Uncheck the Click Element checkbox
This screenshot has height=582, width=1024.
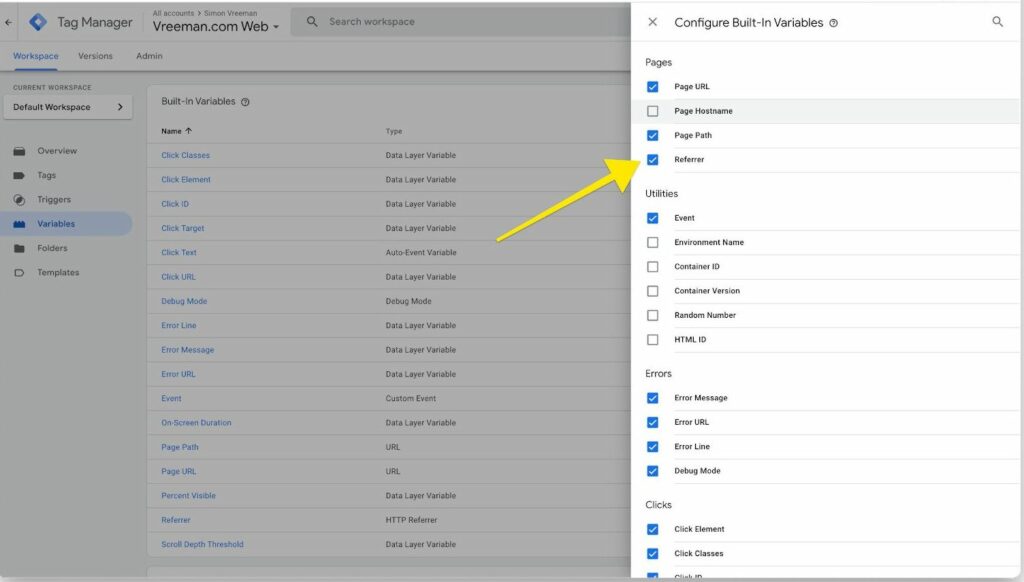point(652,529)
